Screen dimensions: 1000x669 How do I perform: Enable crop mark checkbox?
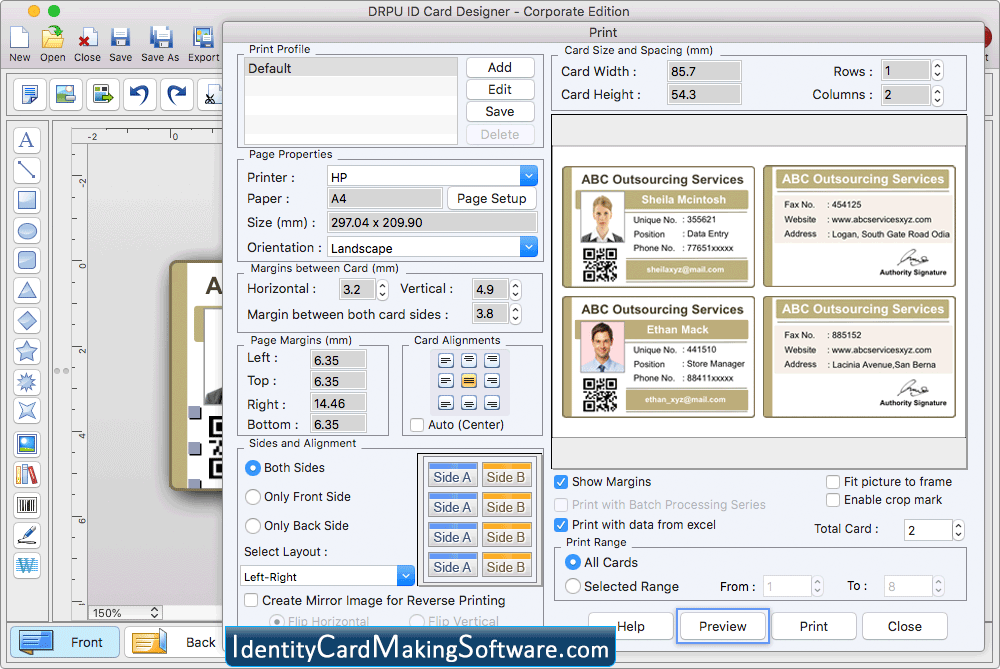pyautogui.click(x=833, y=500)
